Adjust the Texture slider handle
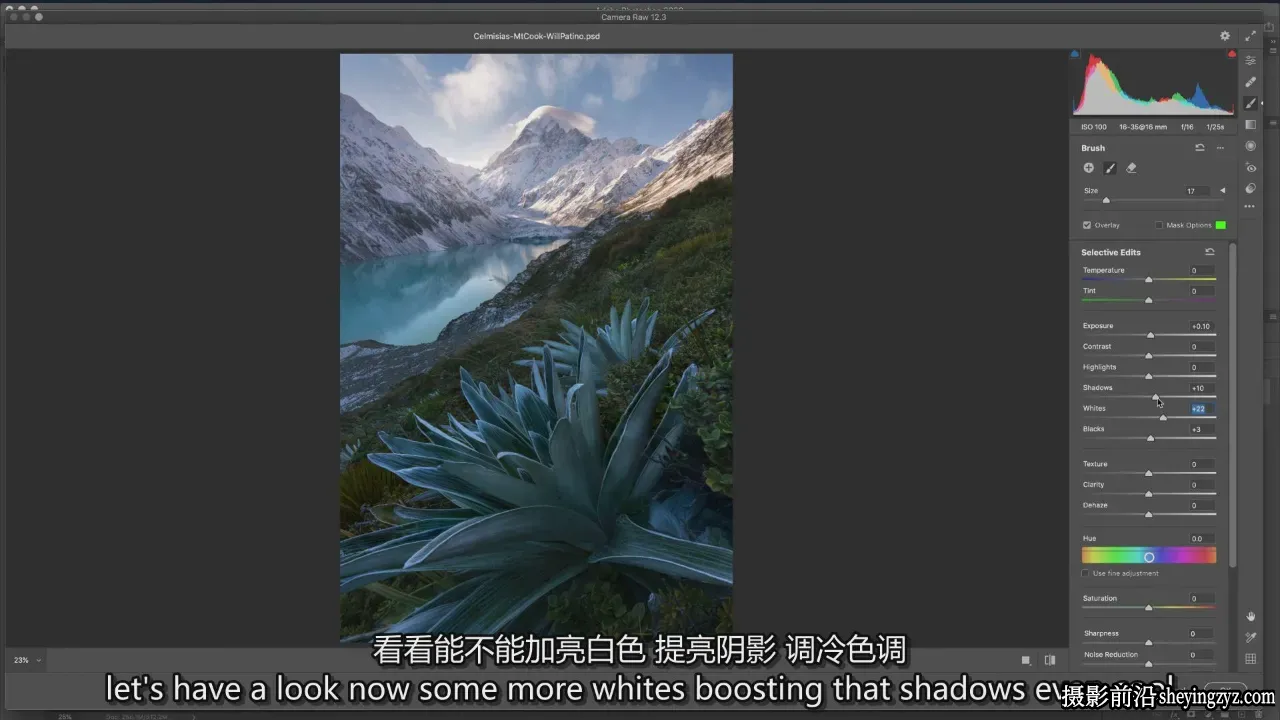Image resolution: width=1280 pixels, height=720 pixels. [x=1149, y=473]
